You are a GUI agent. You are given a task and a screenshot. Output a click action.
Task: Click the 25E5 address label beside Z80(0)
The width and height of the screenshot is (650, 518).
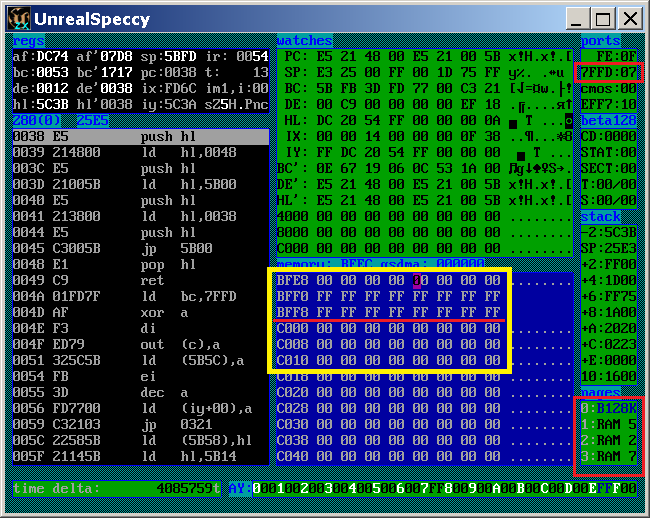click(92, 121)
